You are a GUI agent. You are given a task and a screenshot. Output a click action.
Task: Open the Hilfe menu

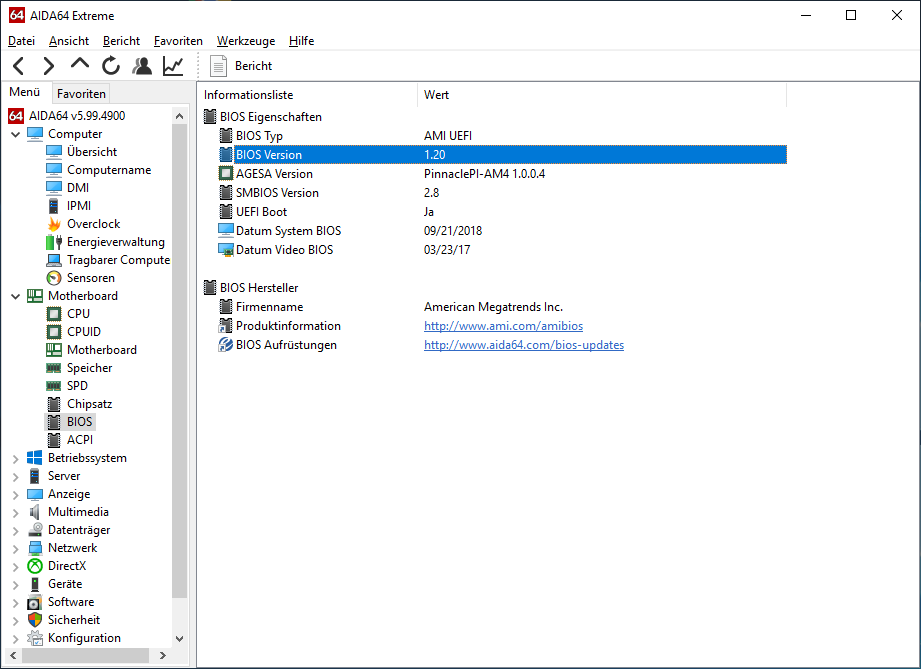(301, 41)
